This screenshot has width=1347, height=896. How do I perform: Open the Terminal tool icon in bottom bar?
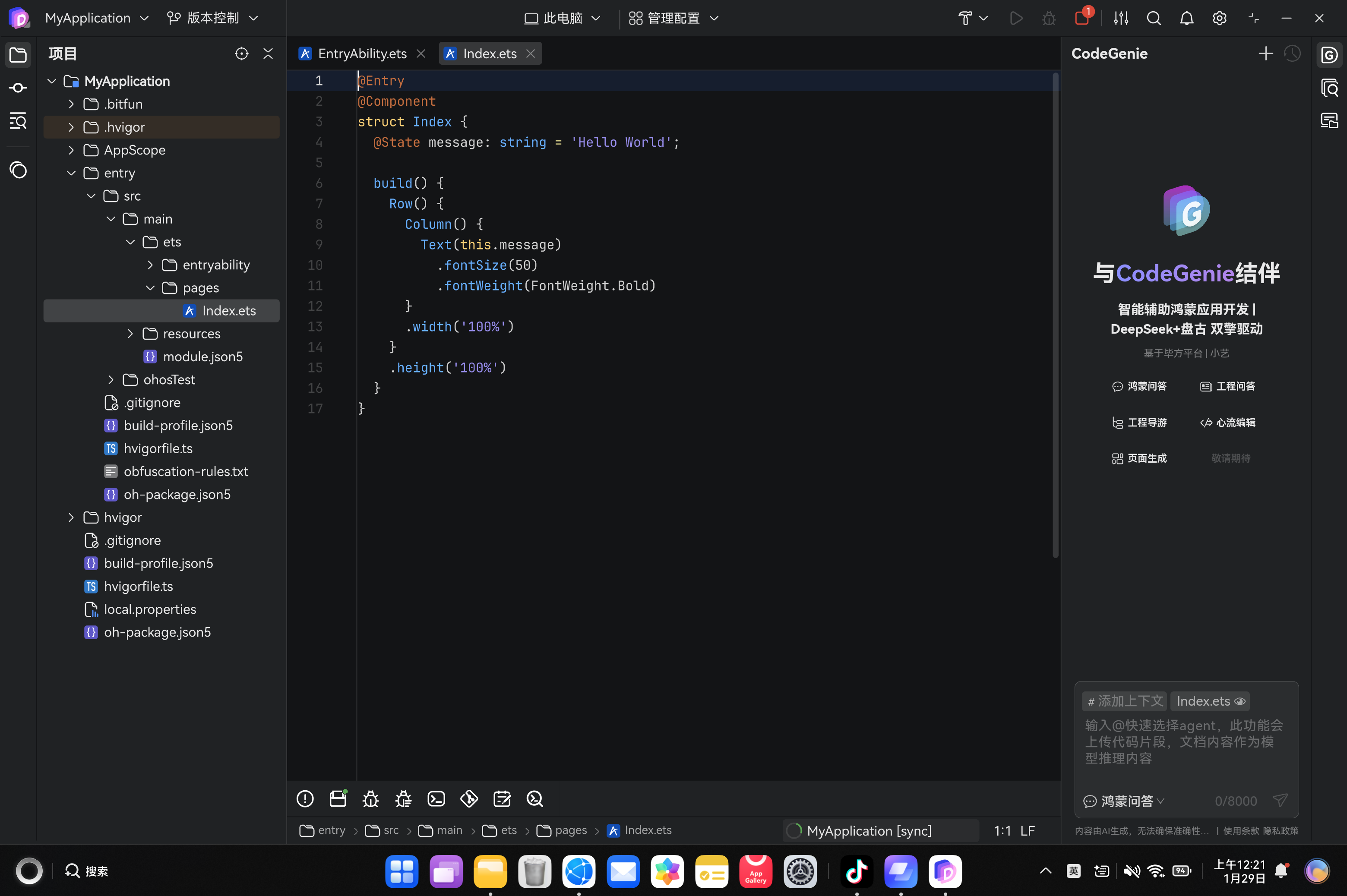click(x=436, y=799)
